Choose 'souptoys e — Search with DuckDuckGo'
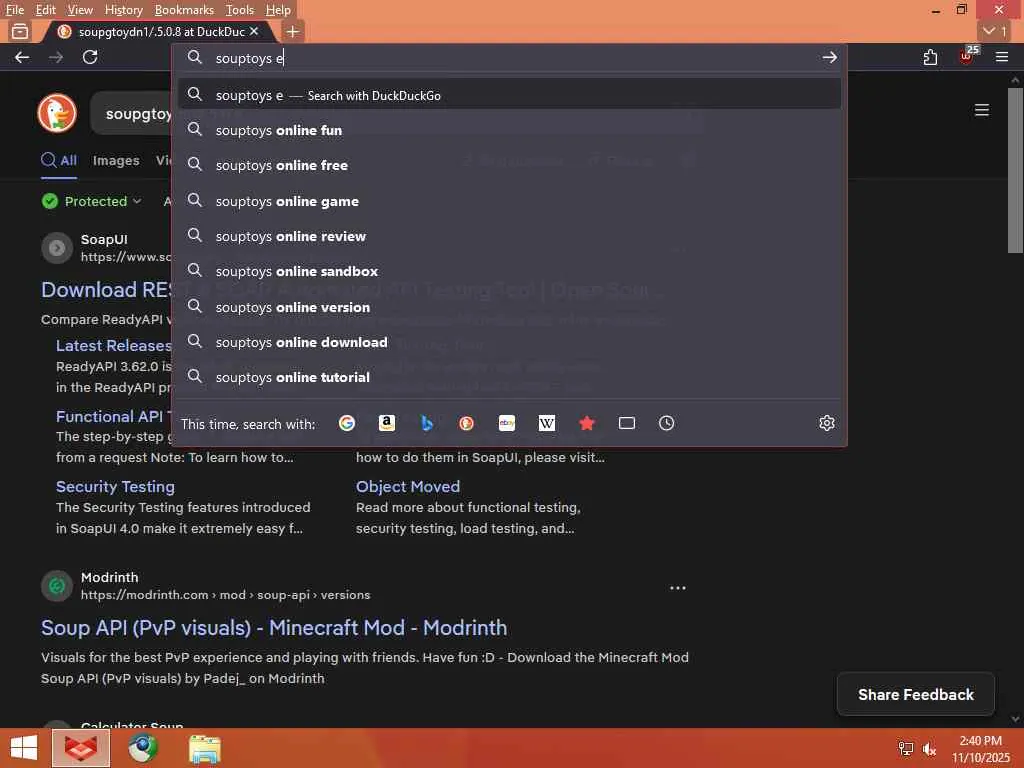The height and width of the screenshot is (768, 1024). (509, 95)
